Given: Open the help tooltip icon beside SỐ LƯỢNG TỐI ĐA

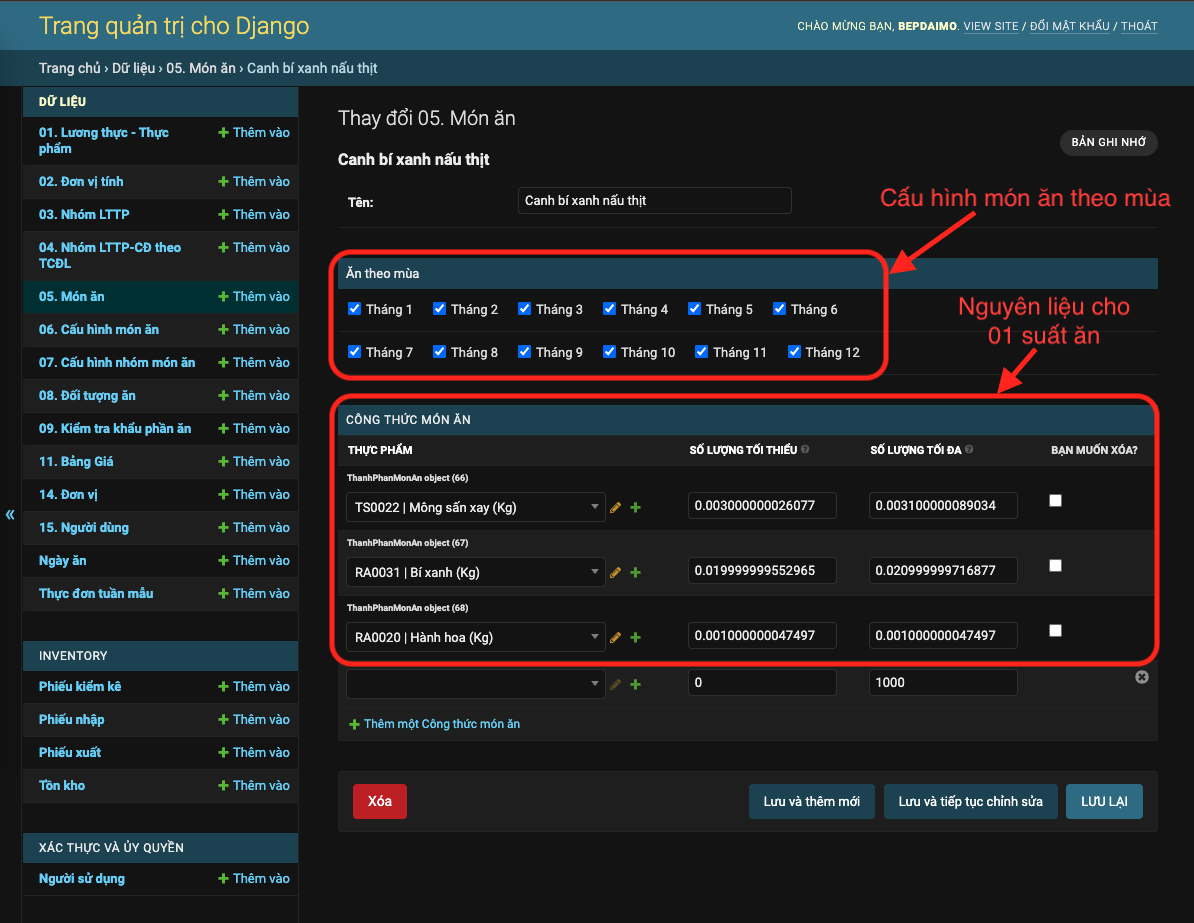Looking at the screenshot, I should [968, 449].
